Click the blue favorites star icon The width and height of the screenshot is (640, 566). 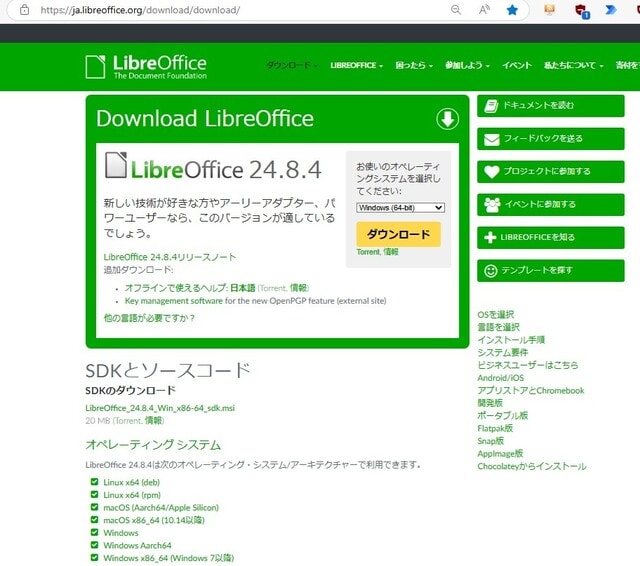(512, 10)
